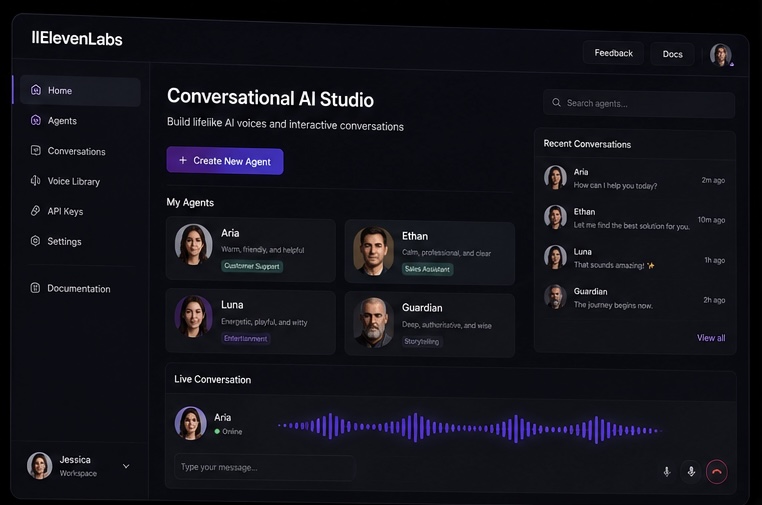The image size is (762, 505).
Task: Click View all in Recent Conversations
Action: click(711, 338)
